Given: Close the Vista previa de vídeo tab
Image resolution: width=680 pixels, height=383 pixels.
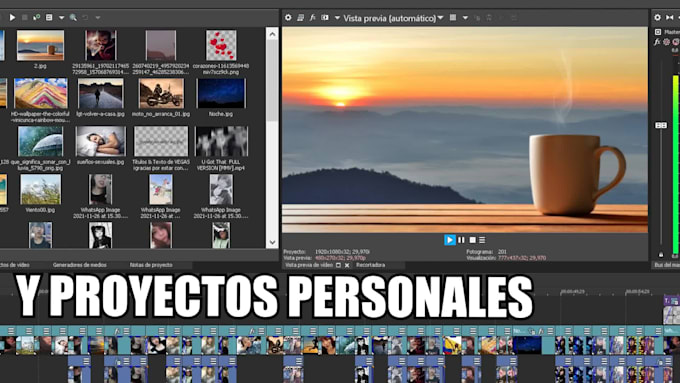Looking at the screenshot, I should tap(347, 265).
